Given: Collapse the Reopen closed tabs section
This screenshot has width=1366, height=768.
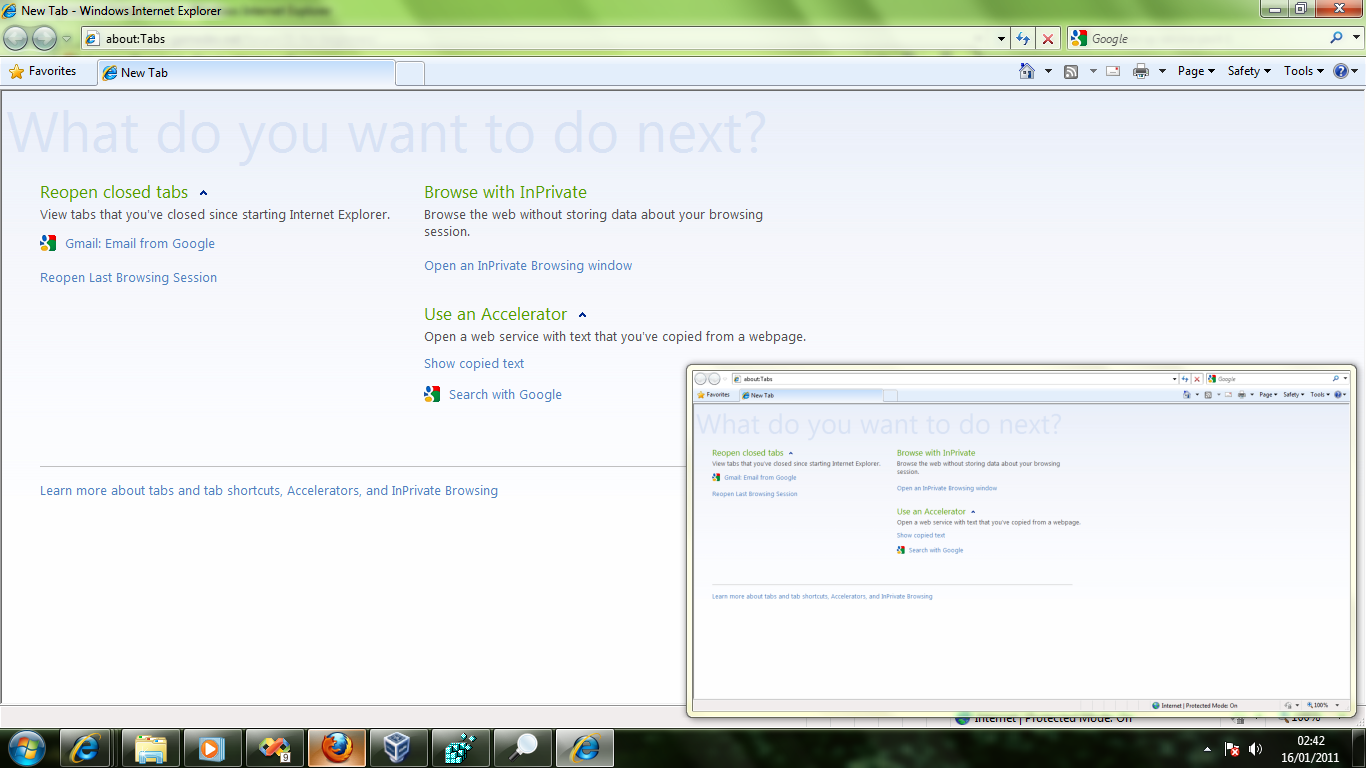Looking at the screenshot, I should (x=203, y=193).
